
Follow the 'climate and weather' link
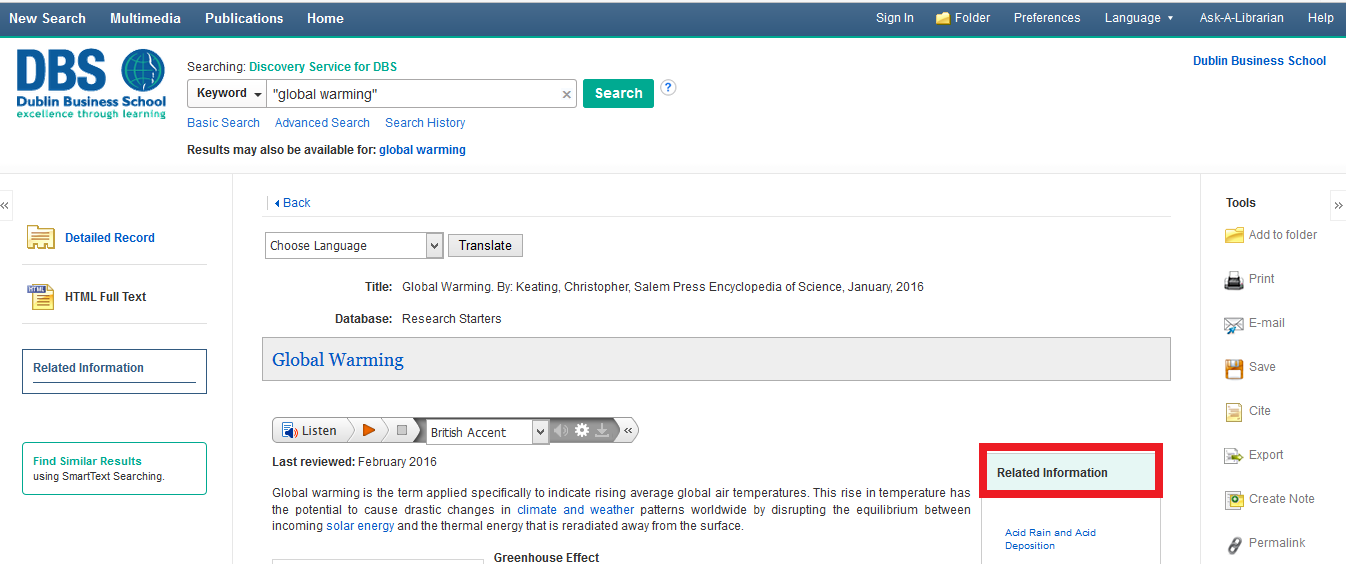(576, 510)
